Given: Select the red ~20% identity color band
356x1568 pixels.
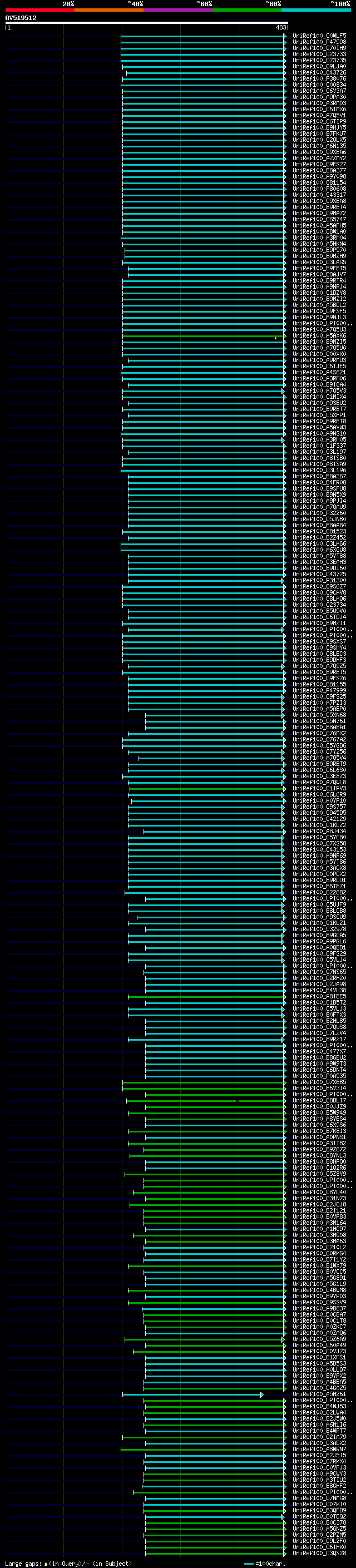Looking at the screenshot, I should (x=39, y=10).
